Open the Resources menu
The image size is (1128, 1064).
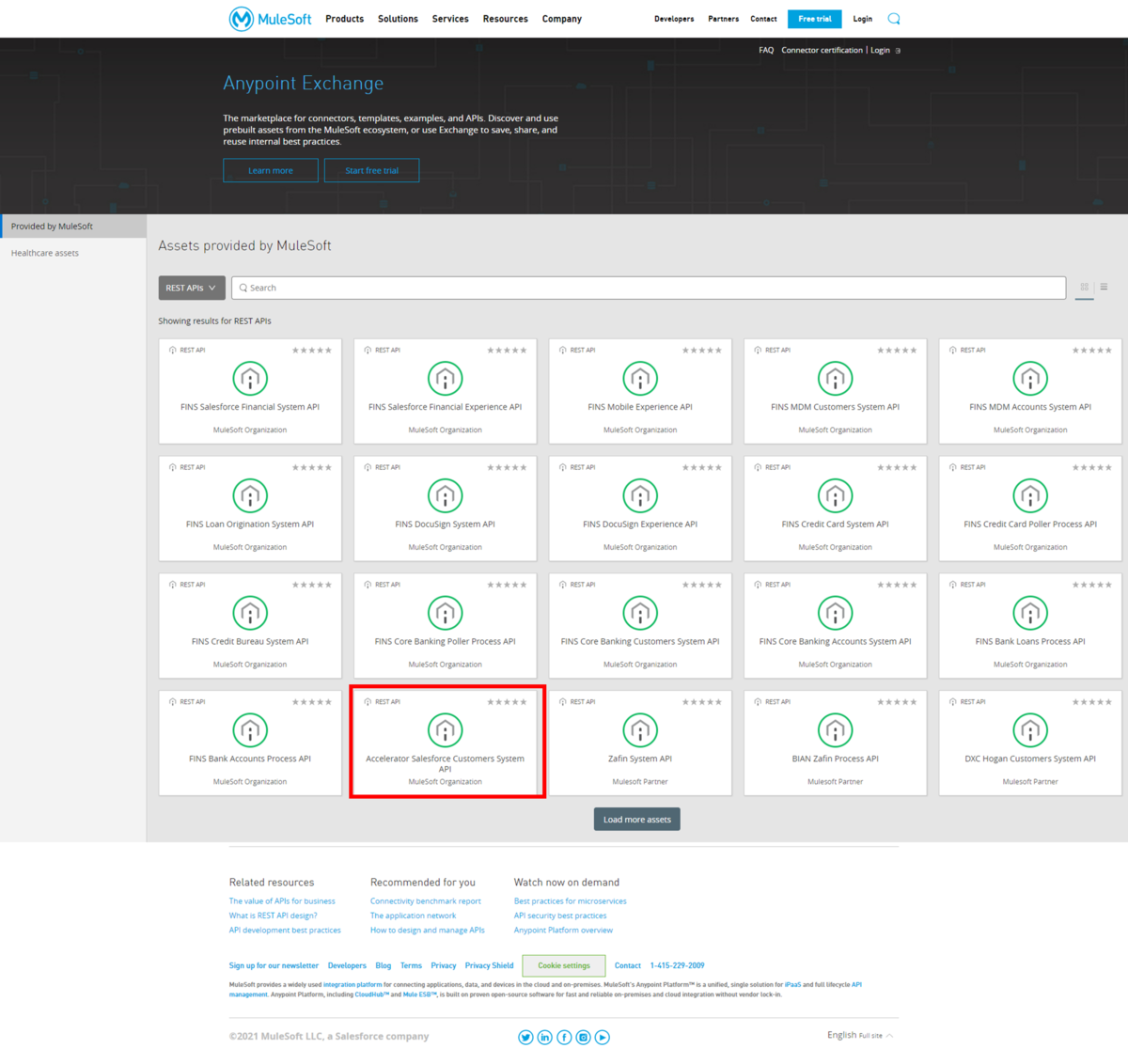(x=506, y=19)
